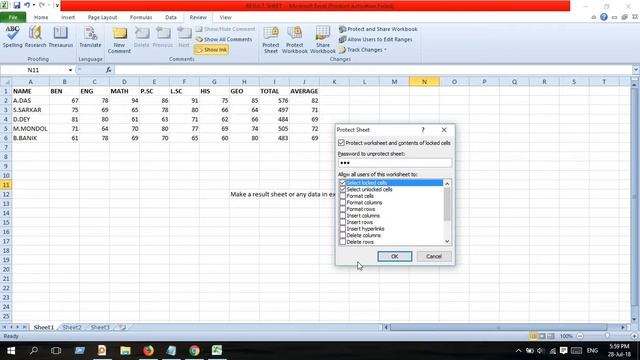Click the permissions list up arrow
This screenshot has width=640, height=360.
click(x=447, y=184)
